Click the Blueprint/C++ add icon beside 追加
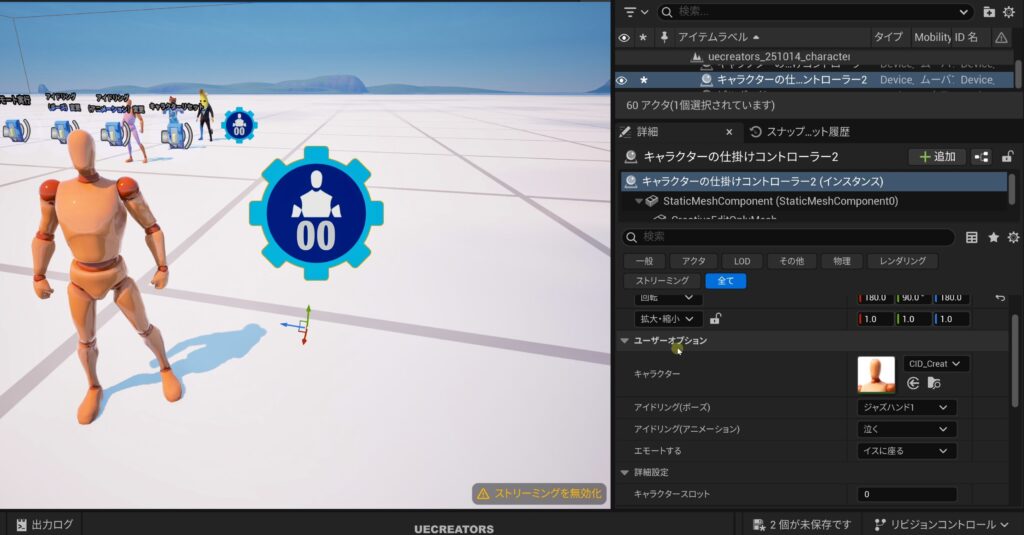This screenshot has width=1024, height=535. coord(981,157)
